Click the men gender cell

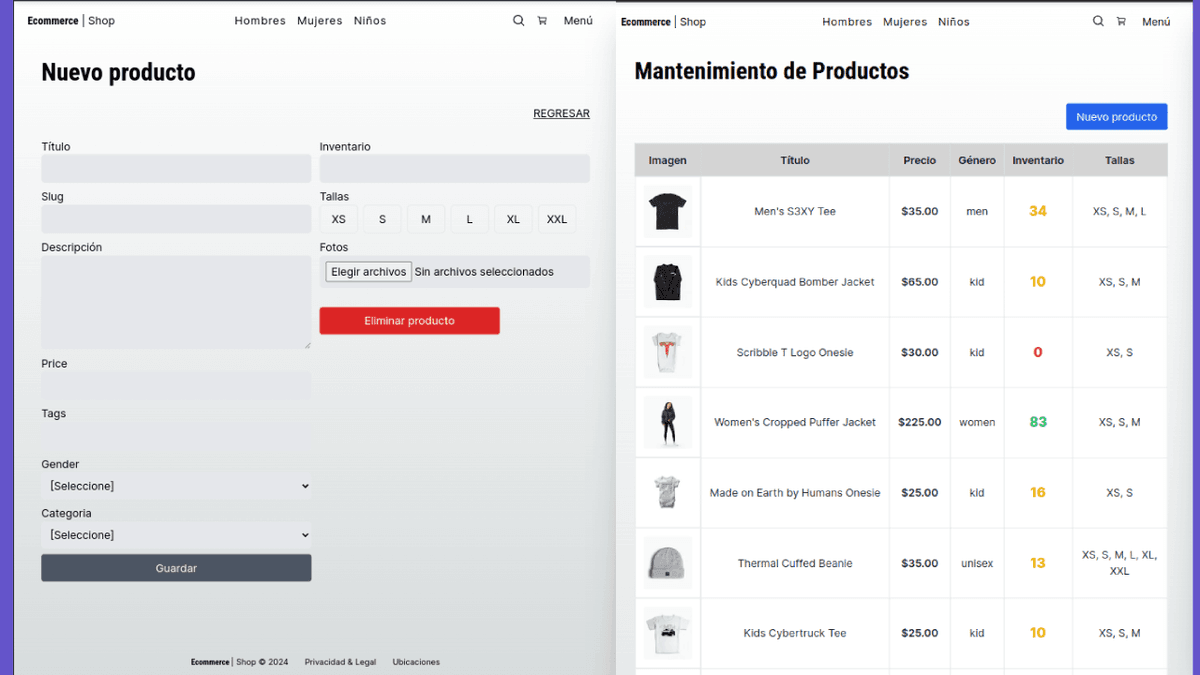tap(977, 212)
